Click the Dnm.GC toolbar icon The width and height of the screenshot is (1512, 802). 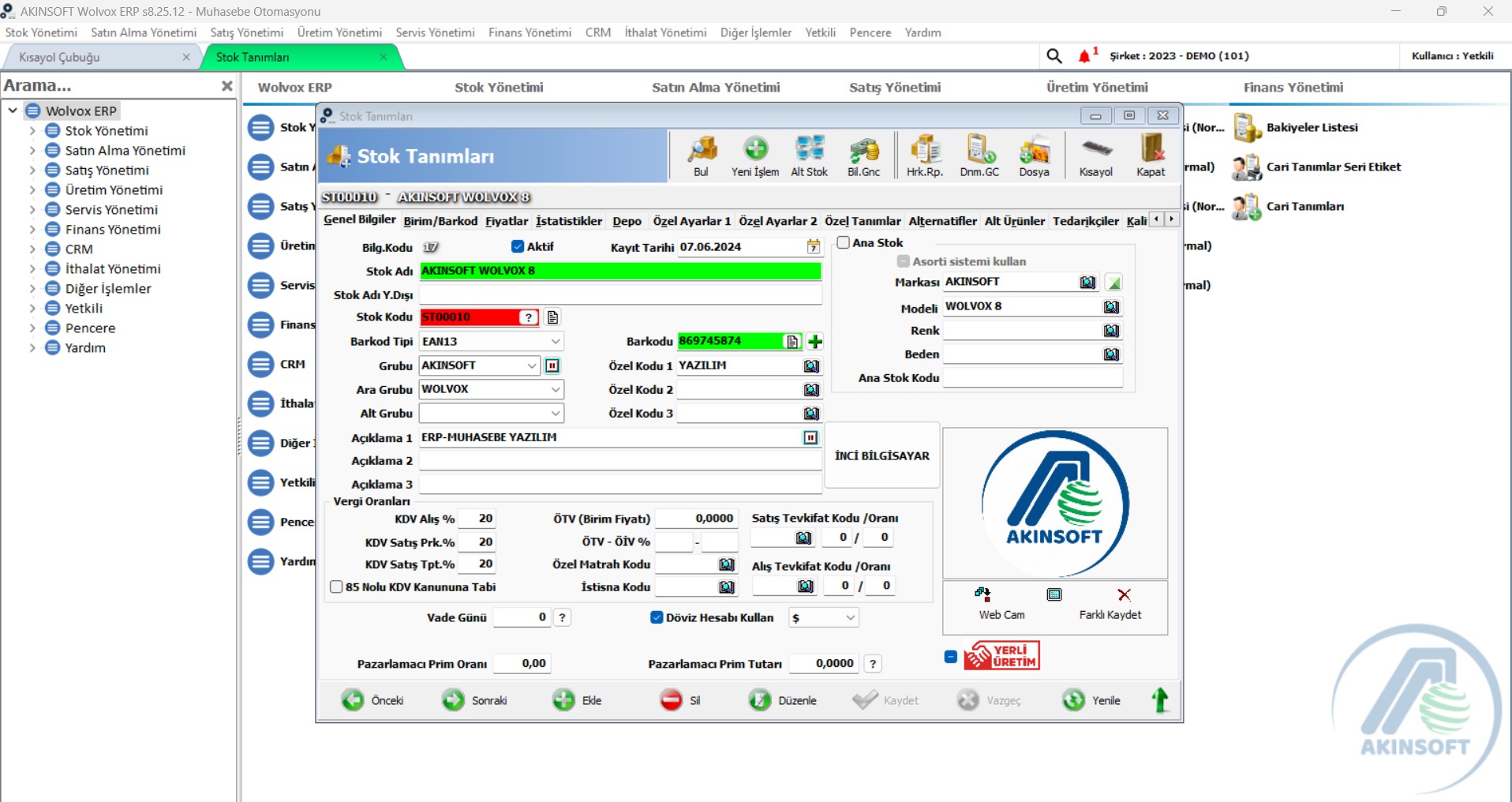coord(979,156)
